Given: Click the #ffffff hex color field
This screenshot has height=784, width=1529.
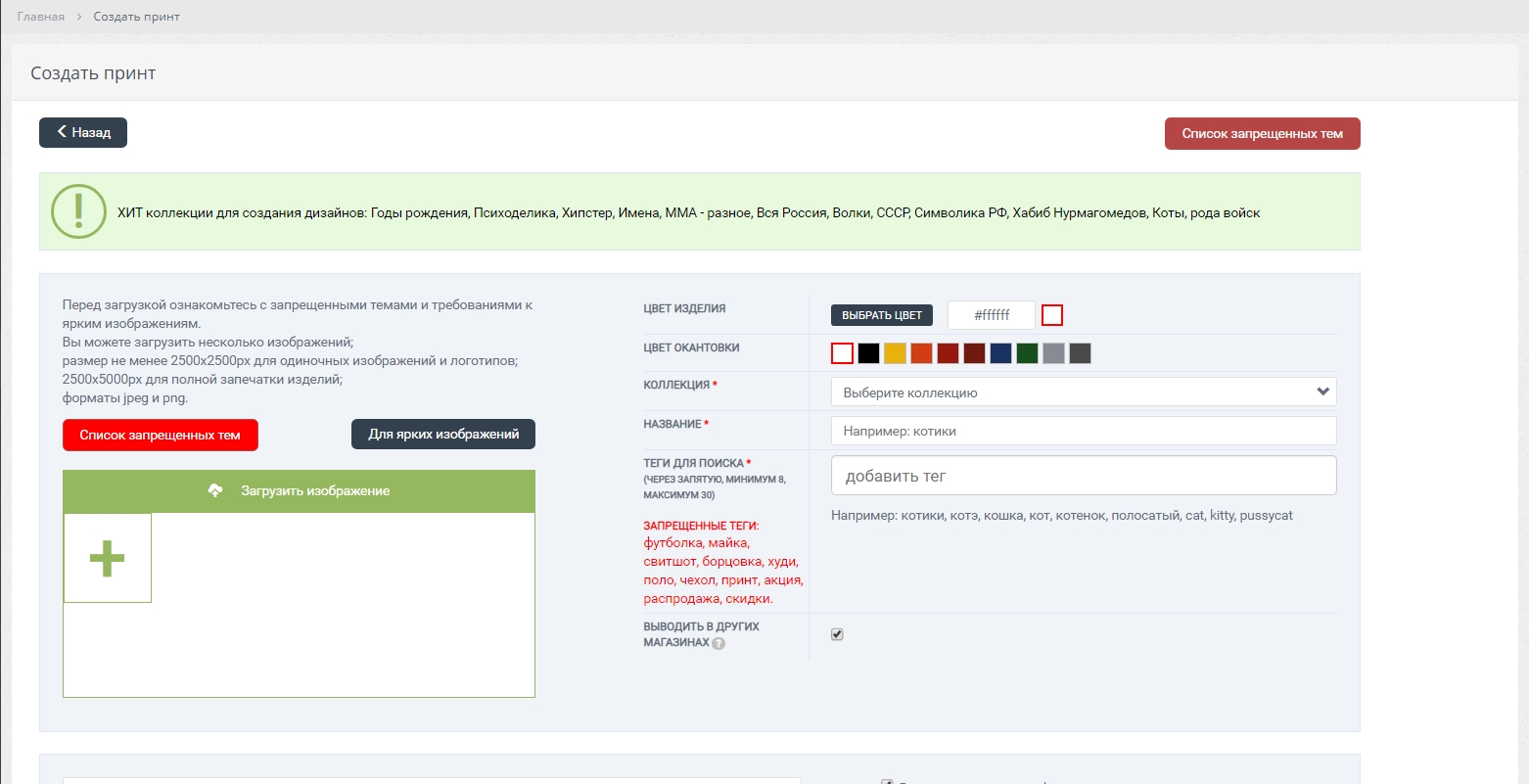Looking at the screenshot, I should click(x=992, y=315).
